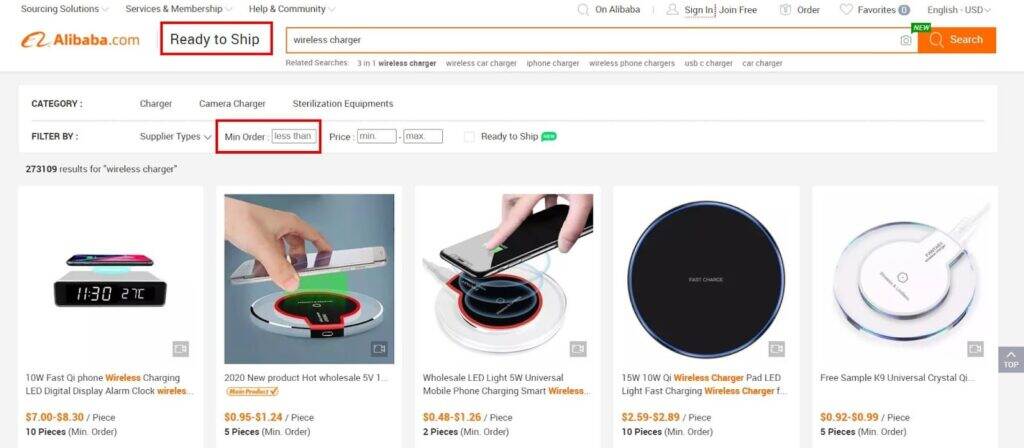Click the Favorites heart icon
1024x448 pixels.
[x=846, y=9]
